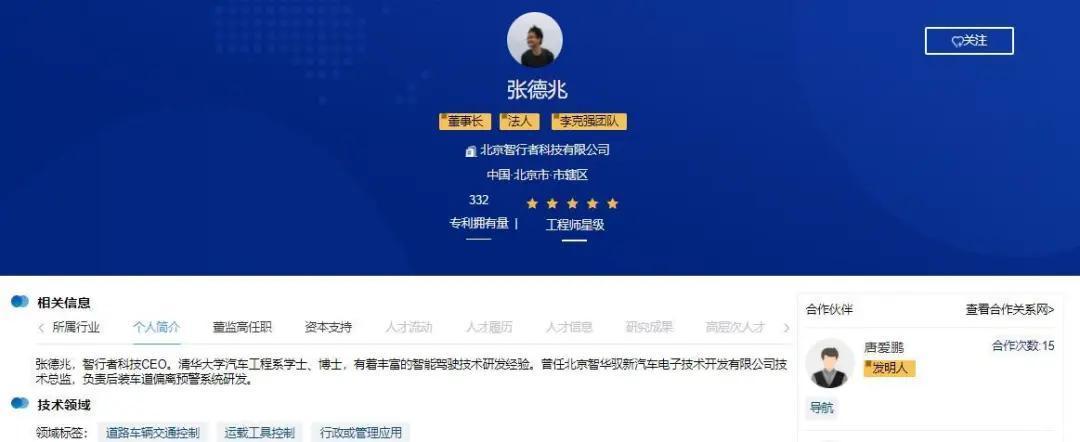Click the 关注 follow button
The height and width of the screenshot is (442, 1080).
(x=969, y=41)
